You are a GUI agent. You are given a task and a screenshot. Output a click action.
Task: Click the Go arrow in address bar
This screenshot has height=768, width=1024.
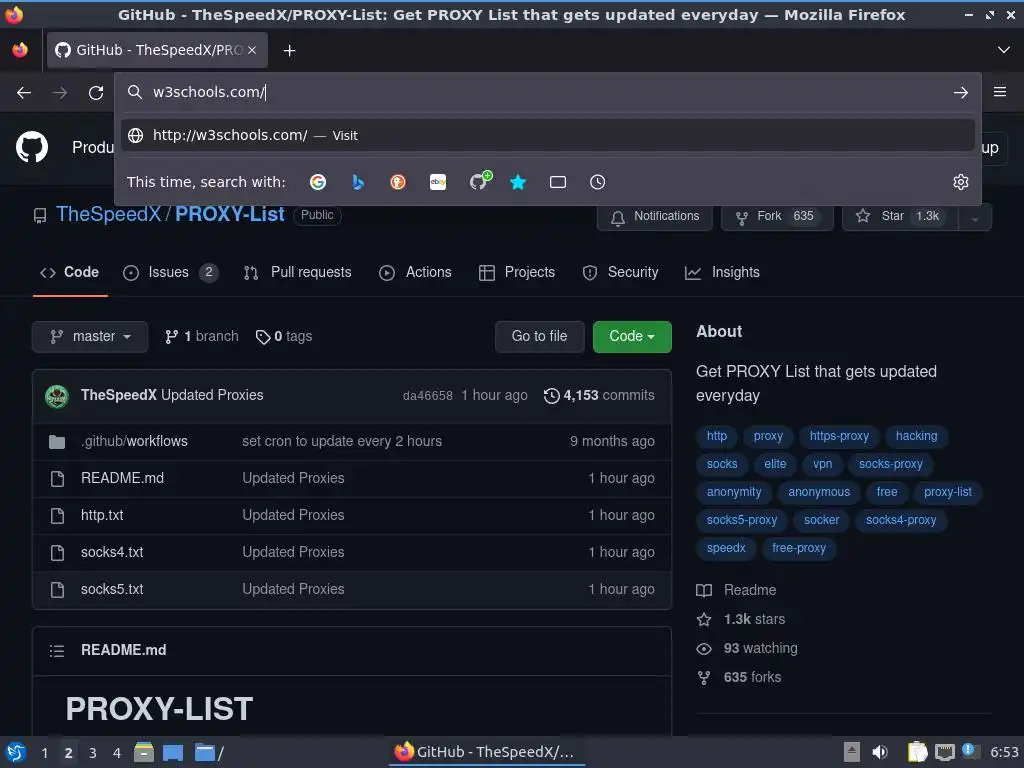coord(960,93)
